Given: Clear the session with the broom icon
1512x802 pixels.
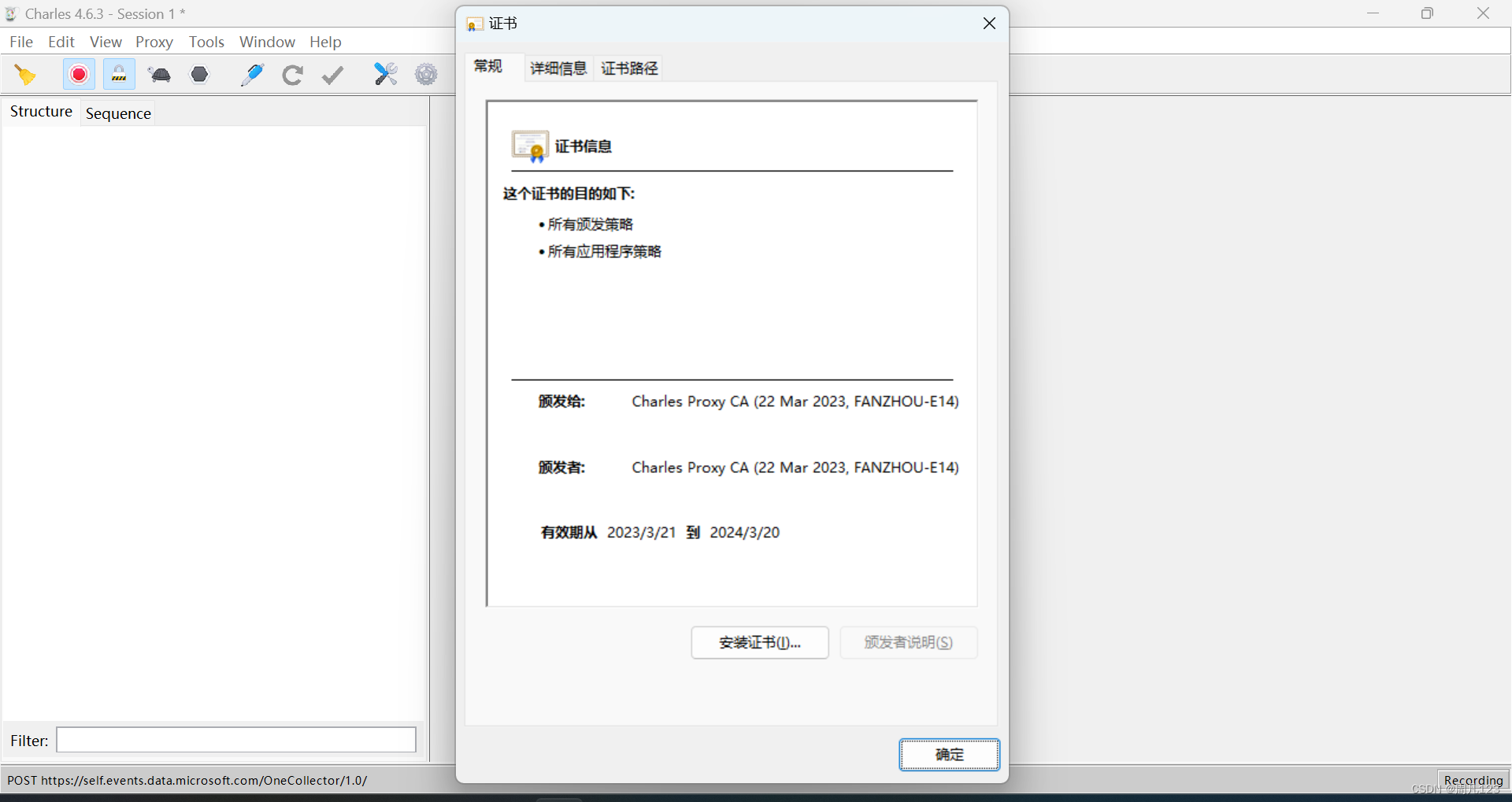Looking at the screenshot, I should (x=25, y=75).
